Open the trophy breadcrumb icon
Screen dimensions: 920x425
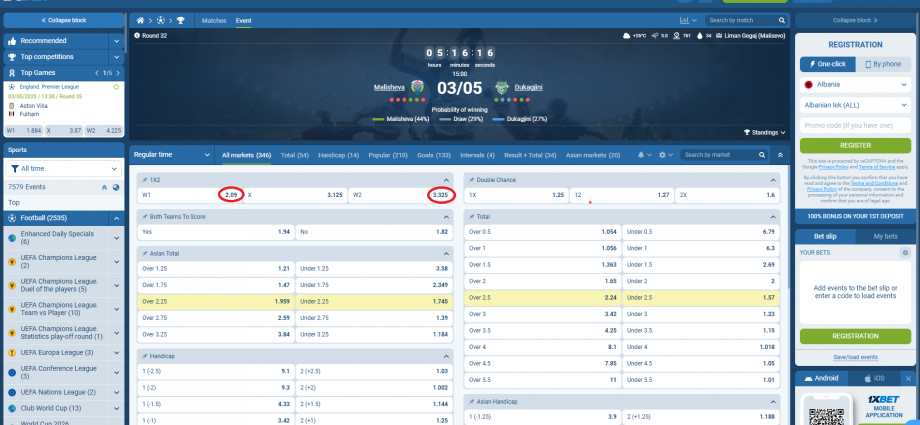180,21
